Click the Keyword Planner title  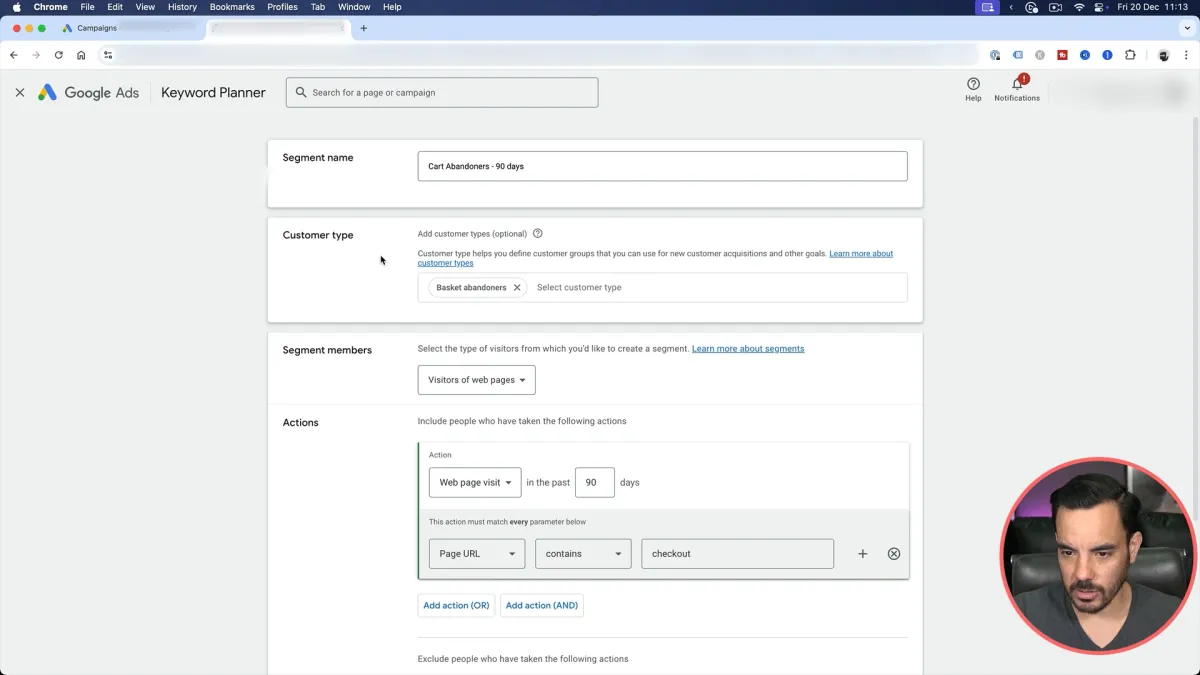[x=213, y=92]
